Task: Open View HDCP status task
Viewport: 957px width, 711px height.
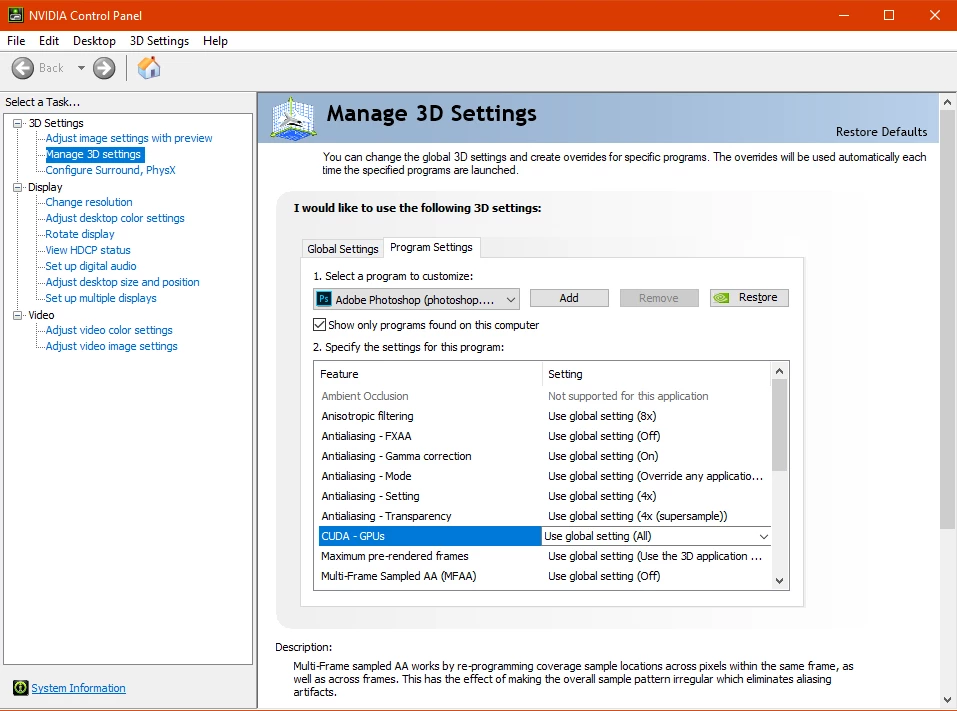Action: (x=88, y=250)
